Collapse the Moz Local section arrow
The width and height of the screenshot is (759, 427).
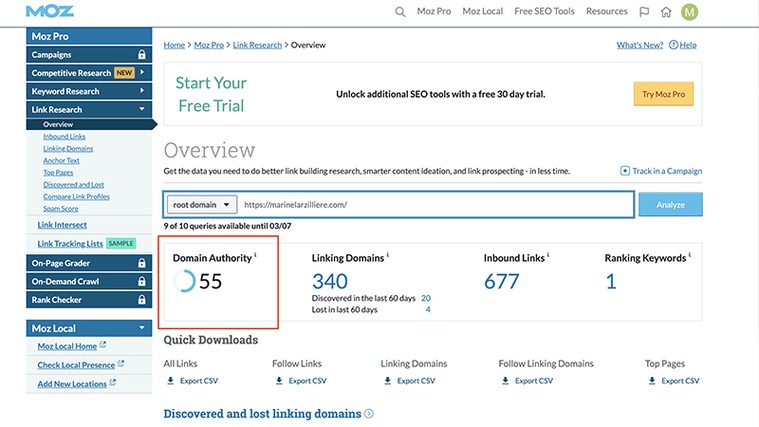pyautogui.click(x=142, y=328)
